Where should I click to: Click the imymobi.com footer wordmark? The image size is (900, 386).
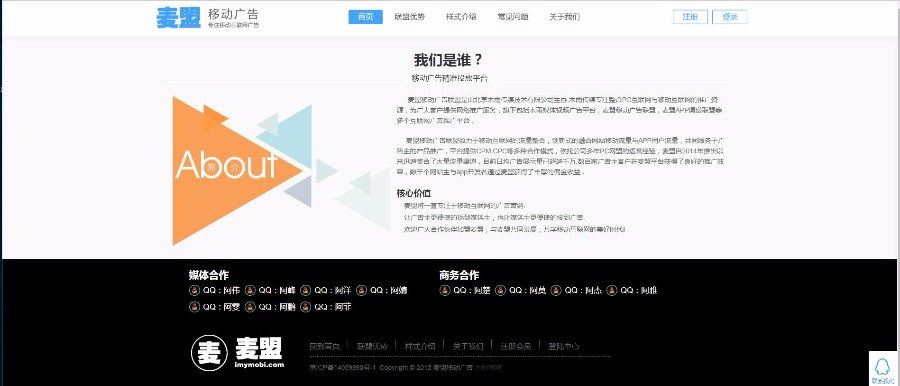[259, 365]
